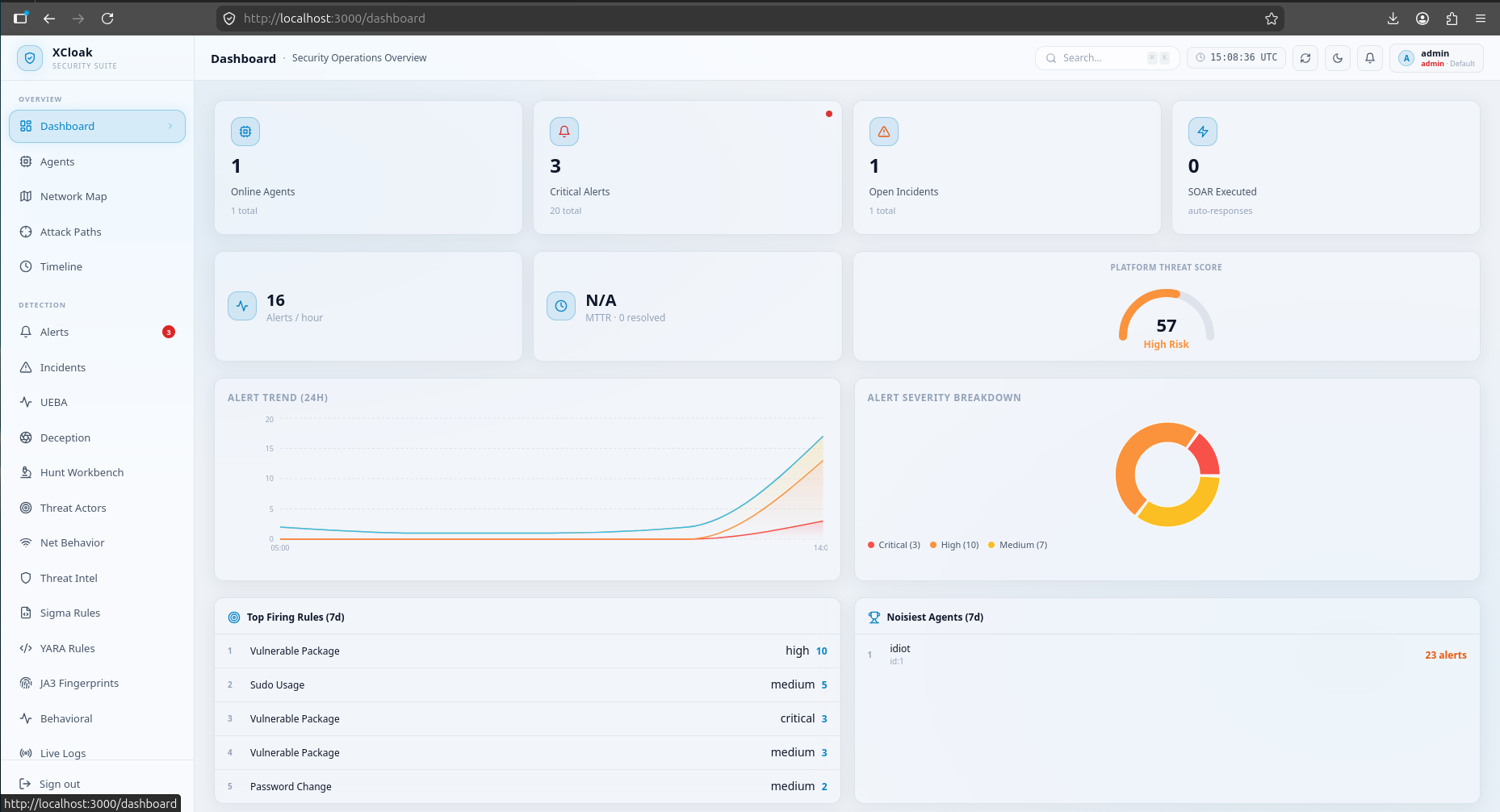Expand the Dashboard item chevron
The image size is (1500, 812).
(170, 126)
